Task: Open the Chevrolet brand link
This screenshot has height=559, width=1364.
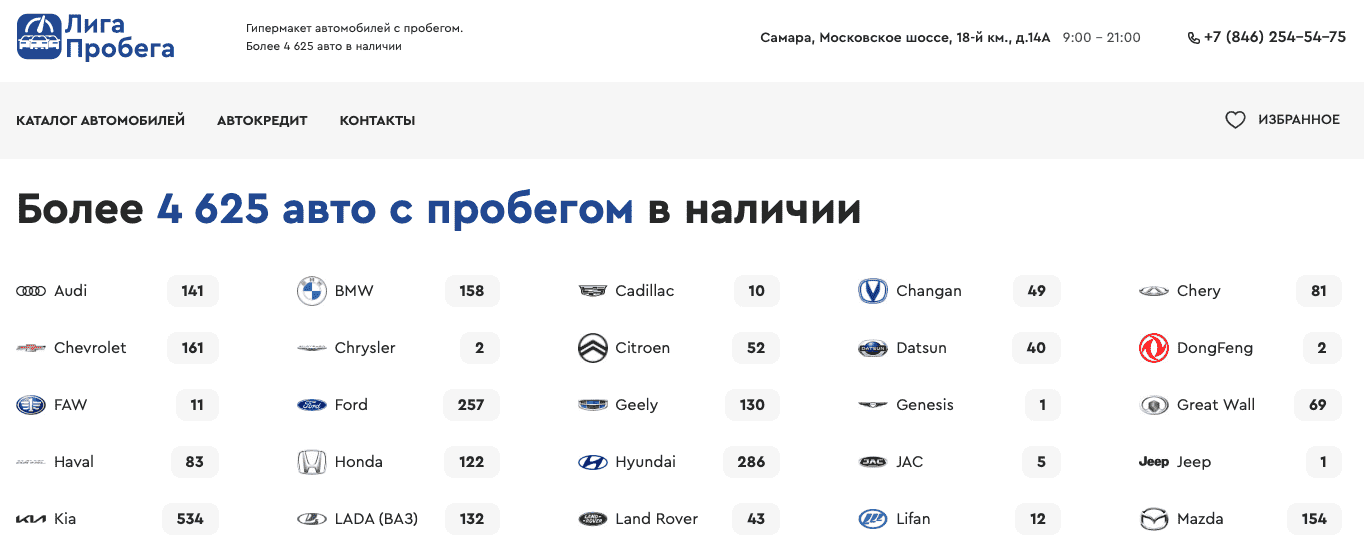Action: coord(90,348)
